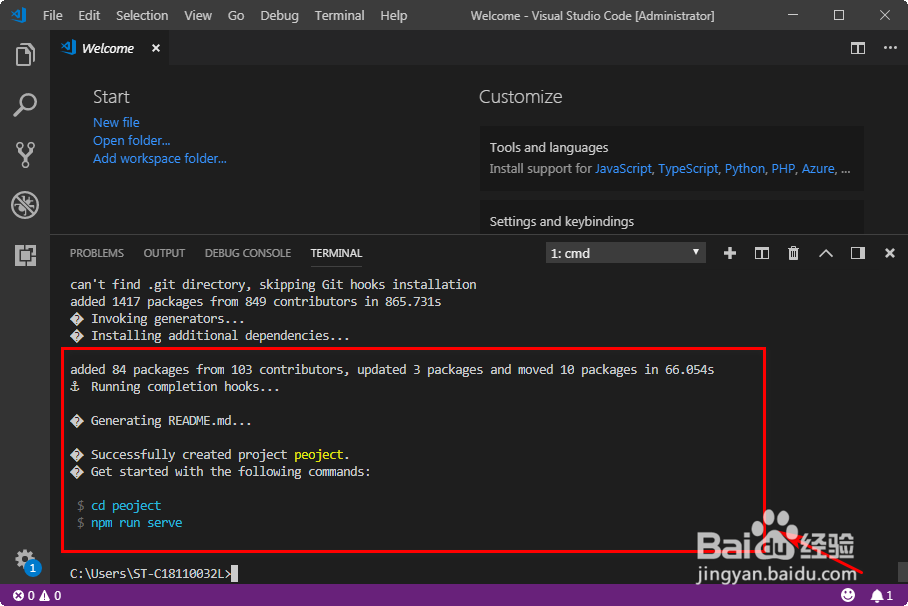
Task: Open the Settings and keybindings card
Action: click(x=672, y=218)
